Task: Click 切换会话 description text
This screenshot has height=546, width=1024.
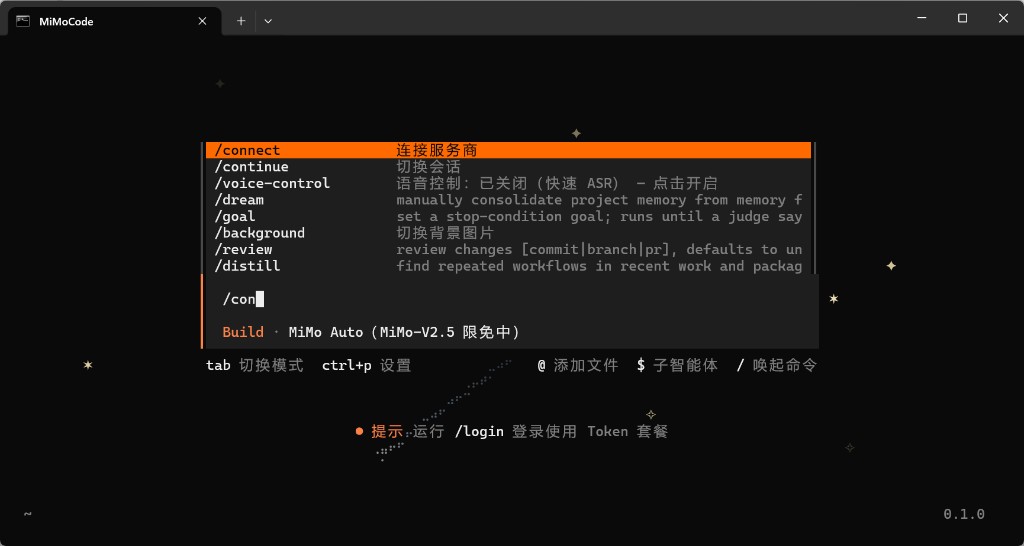Action: click(x=428, y=167)
